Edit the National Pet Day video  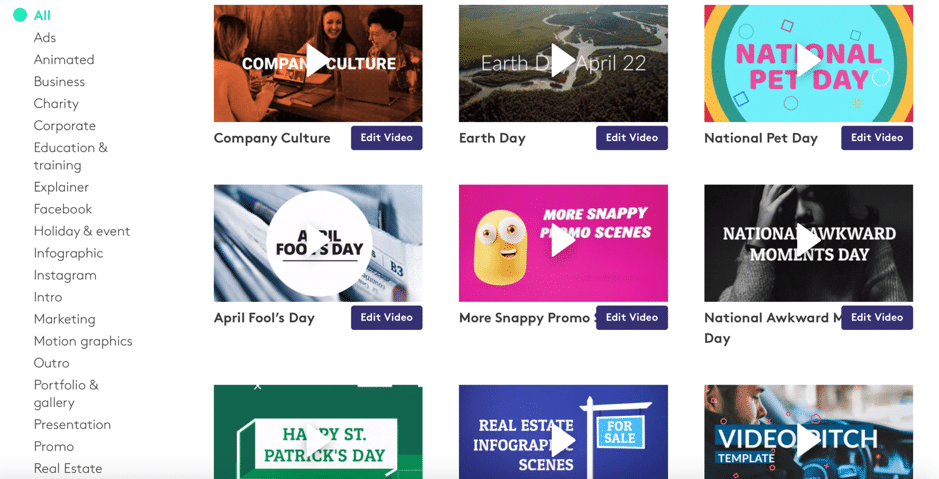877,138
